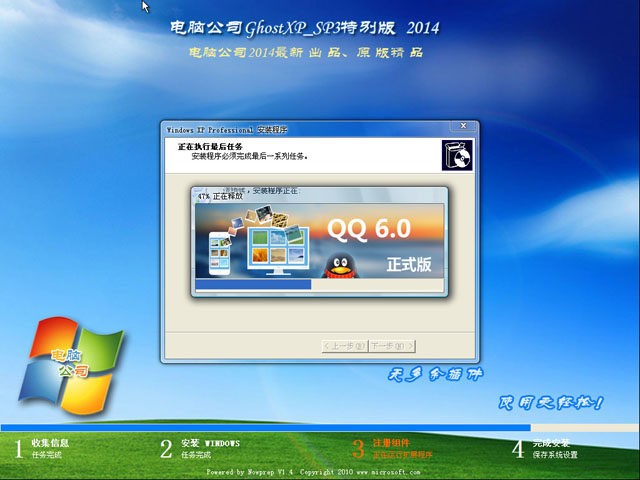Click the 47% 正在释放 status text
The width and height of the screenshot is (640, 480).
(220, 196)
